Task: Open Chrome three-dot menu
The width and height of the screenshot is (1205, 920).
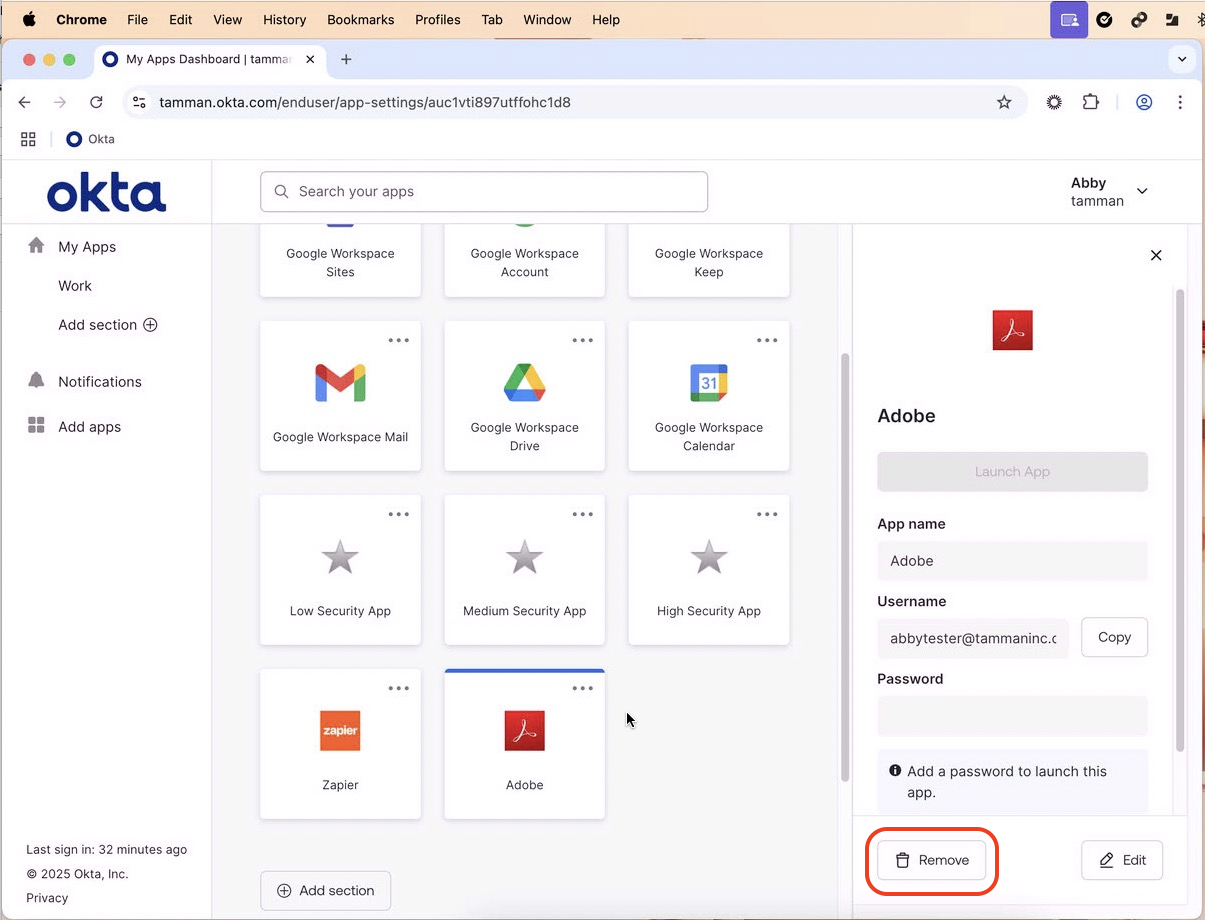Action: (1180, 102)
